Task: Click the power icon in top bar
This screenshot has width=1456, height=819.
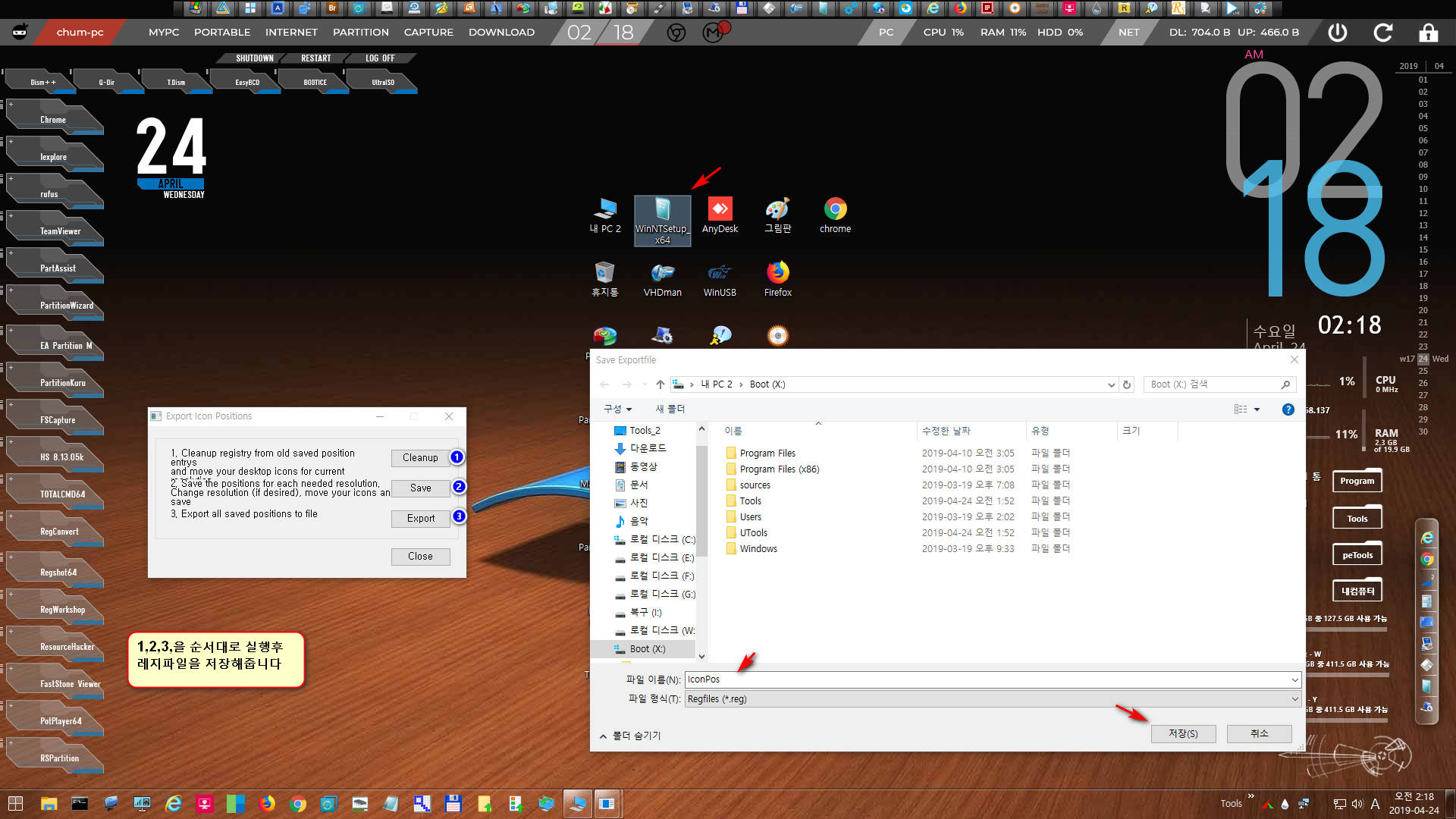Action: pyautogui.click(x=1338, y=33)
